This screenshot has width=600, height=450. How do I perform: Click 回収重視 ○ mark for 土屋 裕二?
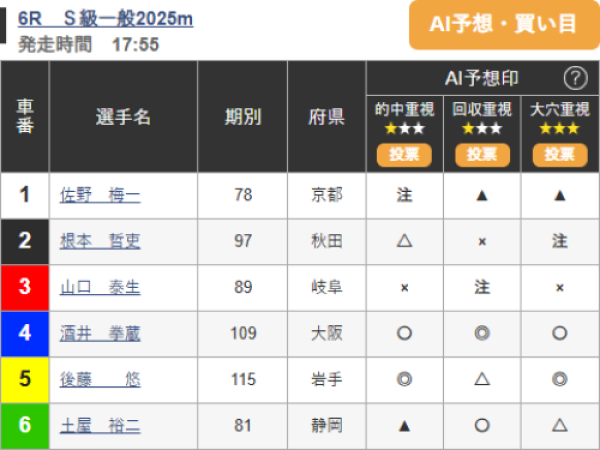[x=482, y=426]
